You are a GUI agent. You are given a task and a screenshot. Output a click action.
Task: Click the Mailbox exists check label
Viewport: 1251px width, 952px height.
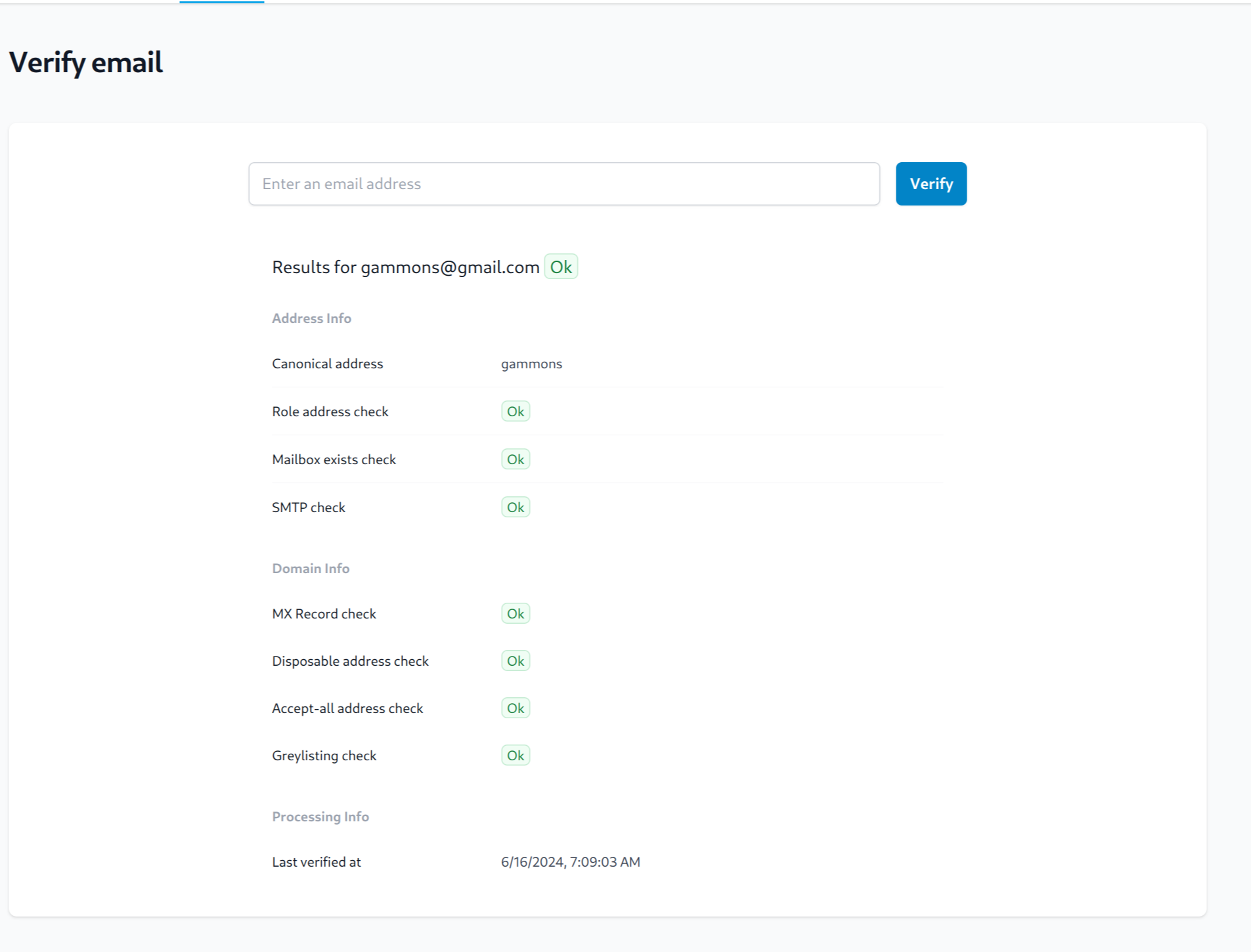(334, 460)
